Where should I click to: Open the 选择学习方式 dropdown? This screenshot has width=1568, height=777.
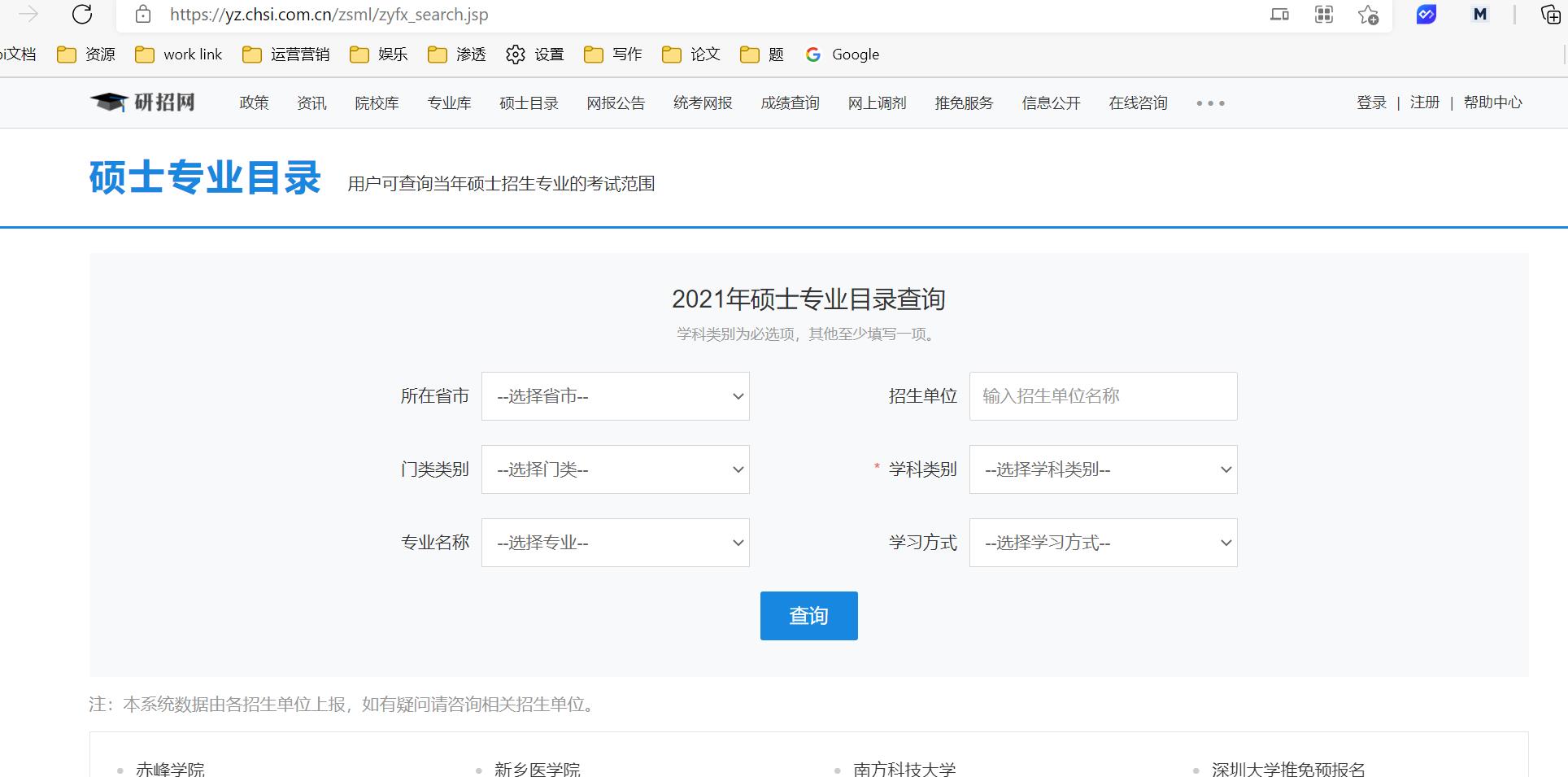pos(1104,543)
